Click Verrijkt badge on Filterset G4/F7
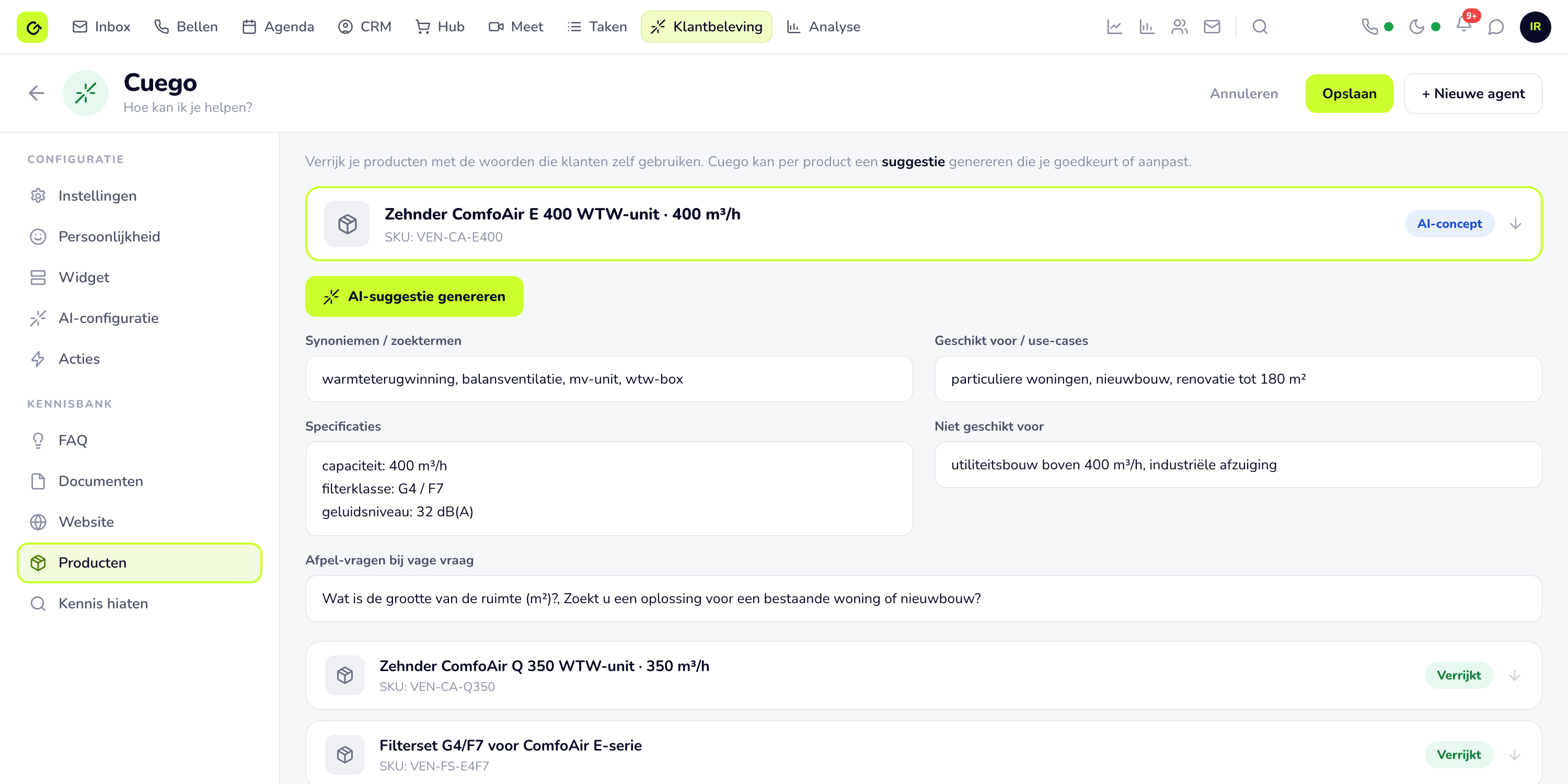 [1458, 755]
